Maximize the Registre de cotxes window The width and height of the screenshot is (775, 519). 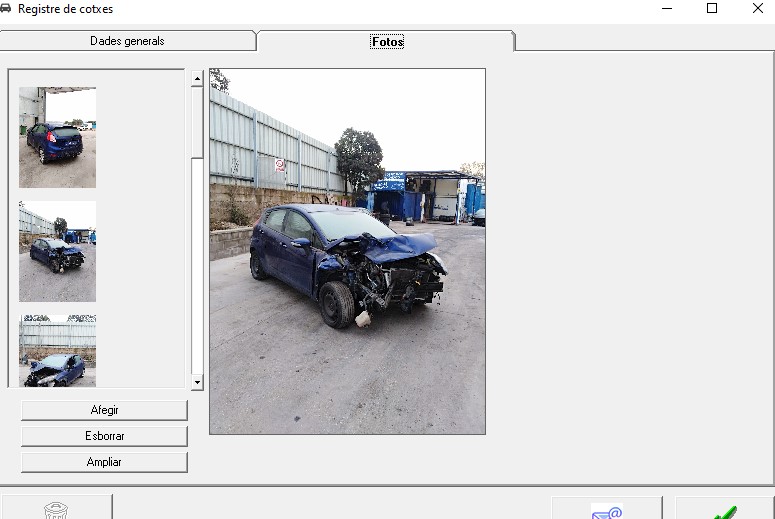[712, 9]
